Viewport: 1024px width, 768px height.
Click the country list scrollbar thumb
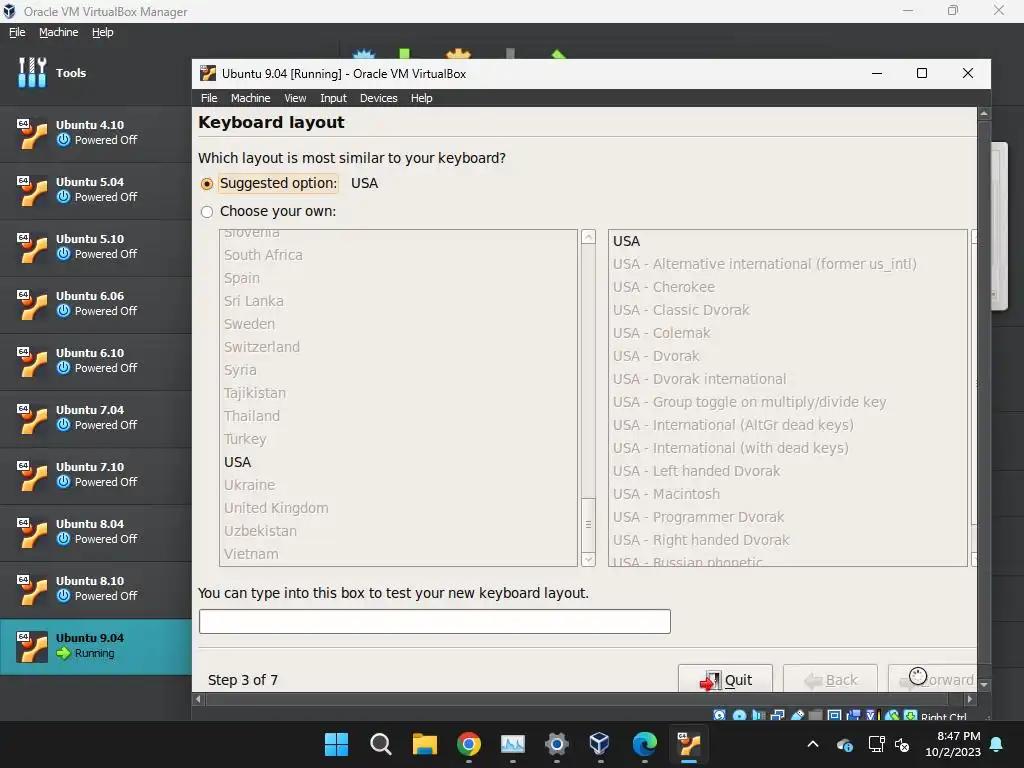[x=588, y=524]
